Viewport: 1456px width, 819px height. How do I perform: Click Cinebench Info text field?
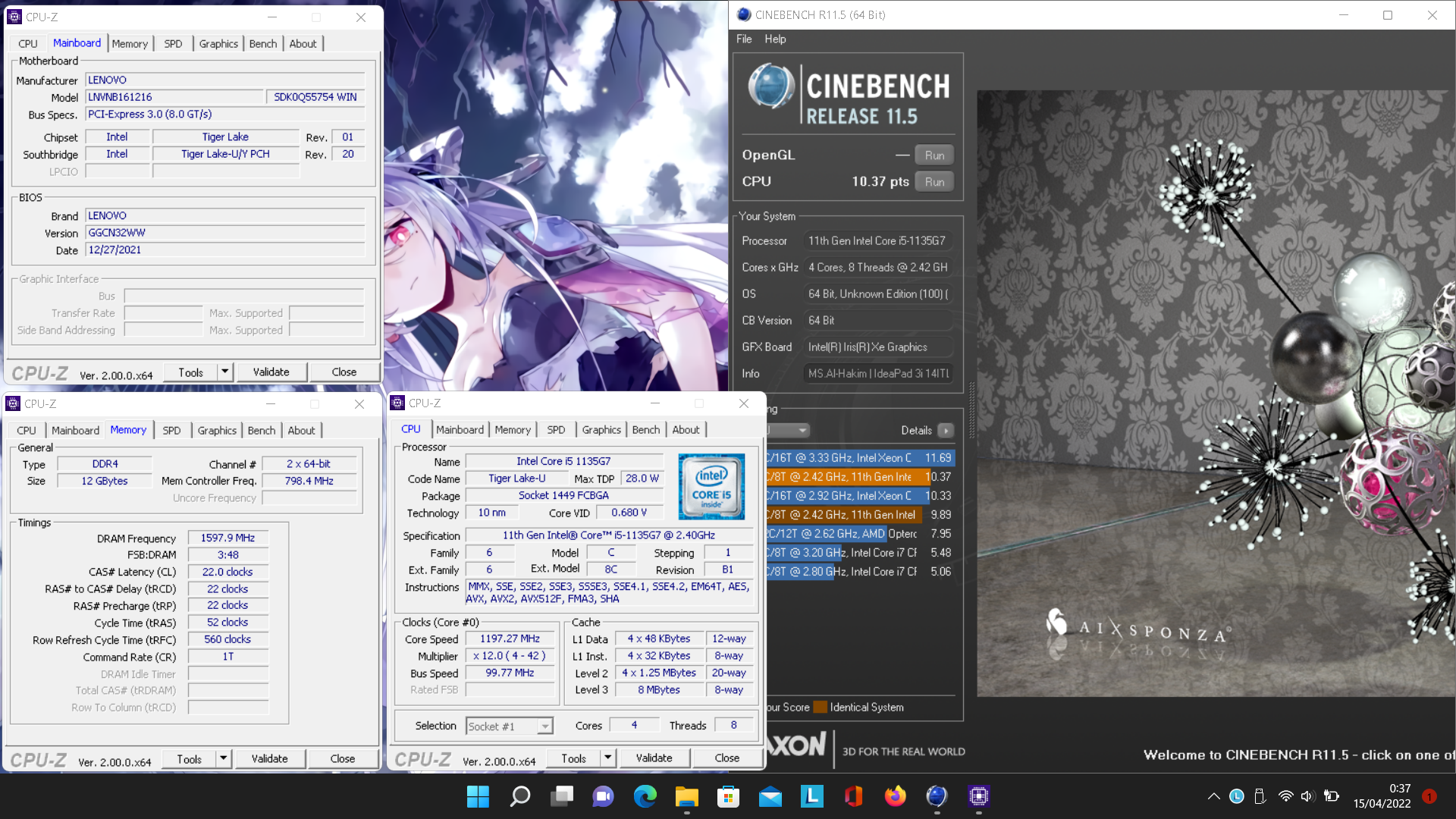click(878, 373)
